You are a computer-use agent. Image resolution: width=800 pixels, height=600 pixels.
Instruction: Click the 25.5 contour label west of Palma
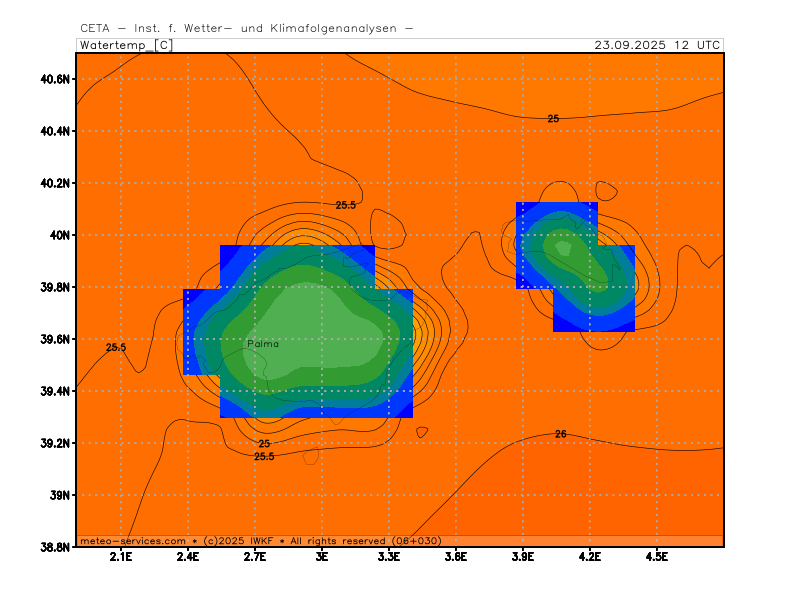(116, 347)
